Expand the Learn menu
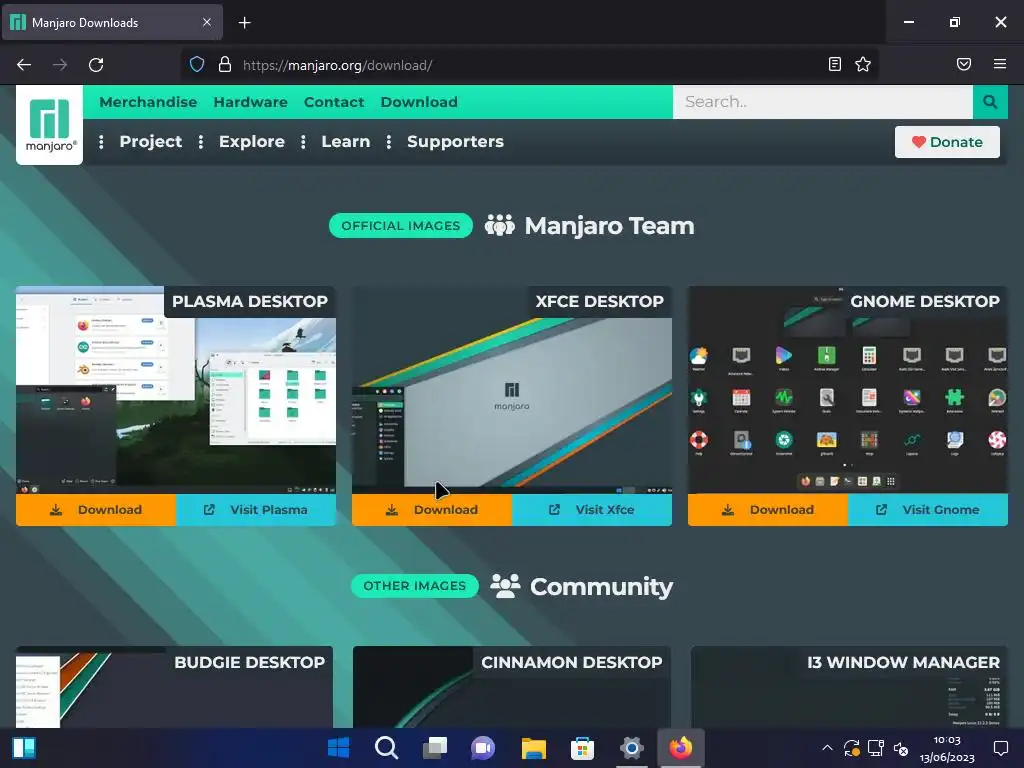 click(x=345, y=142)
